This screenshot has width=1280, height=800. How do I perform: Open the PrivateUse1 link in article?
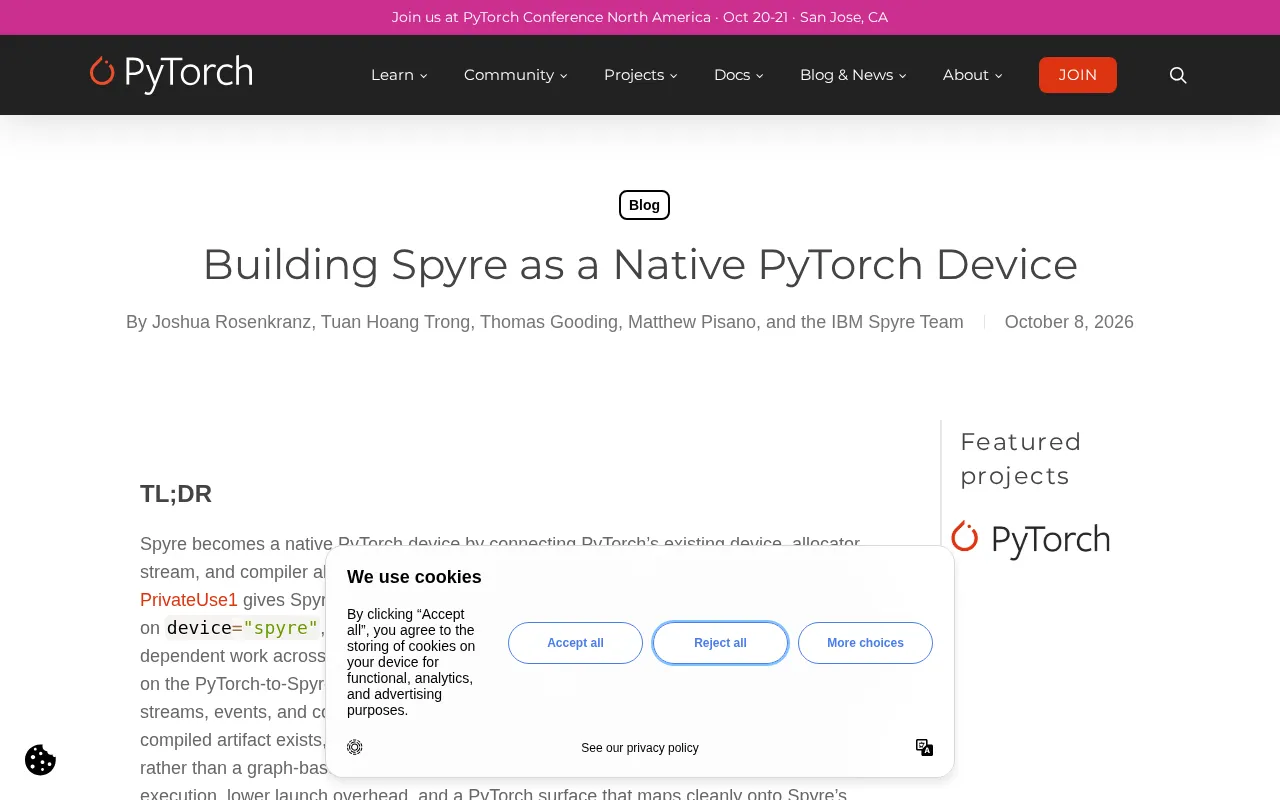pos(189,600)
